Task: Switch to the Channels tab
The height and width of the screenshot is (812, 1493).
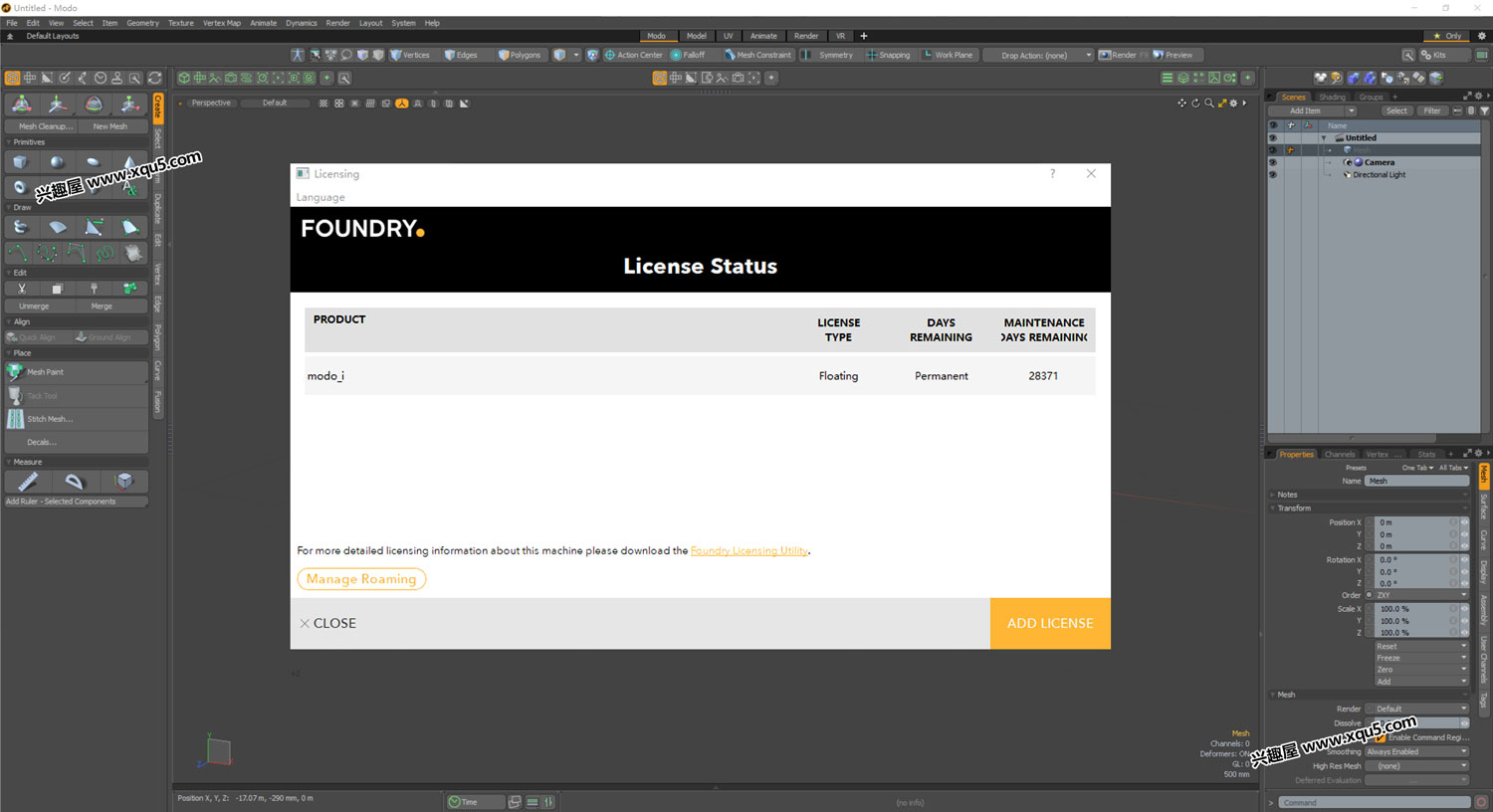Action: coord(1339,454)
